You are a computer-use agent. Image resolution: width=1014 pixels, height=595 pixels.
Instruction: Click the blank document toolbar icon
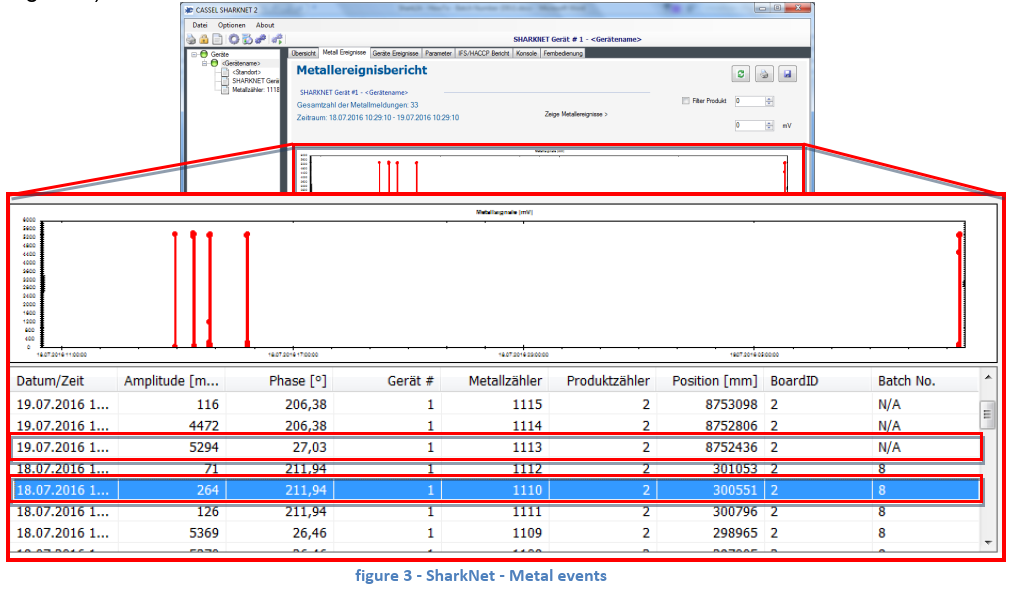click(x=217, y=39)
